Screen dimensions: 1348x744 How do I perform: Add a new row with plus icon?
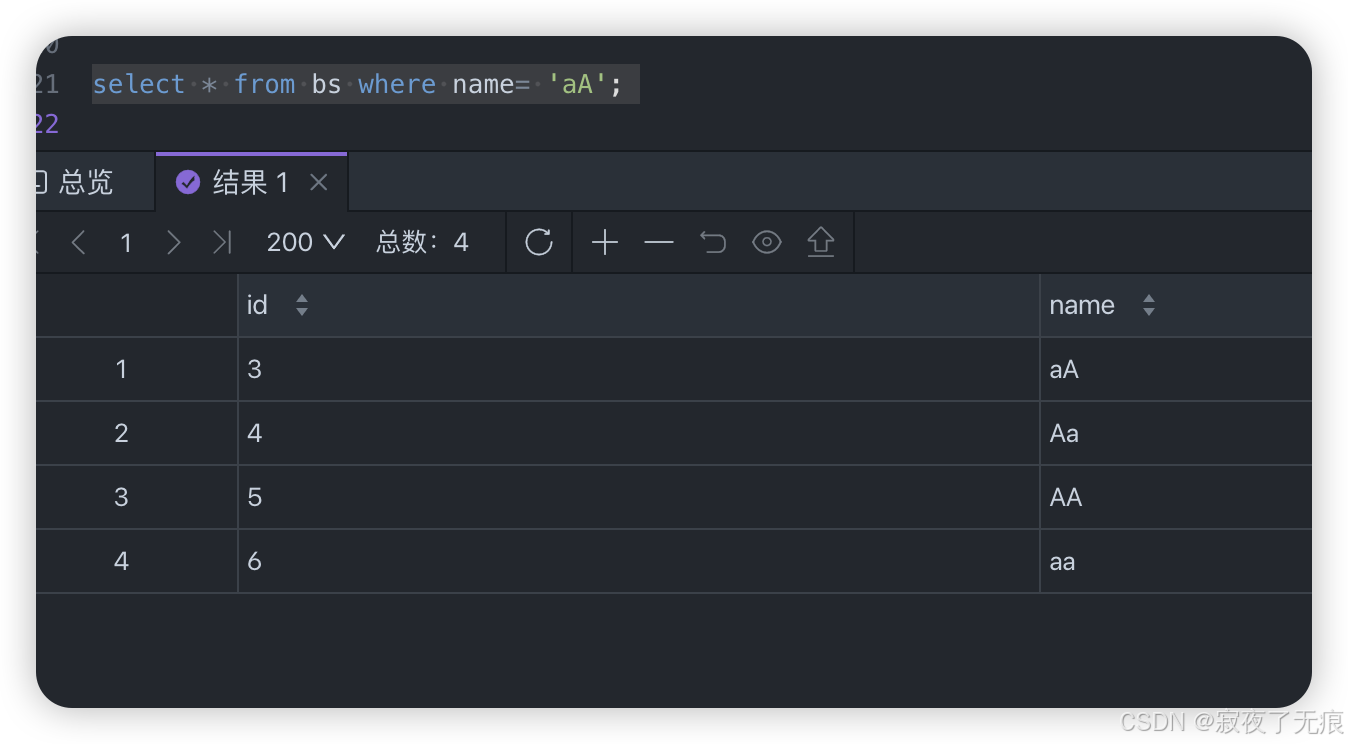[605, 242]
